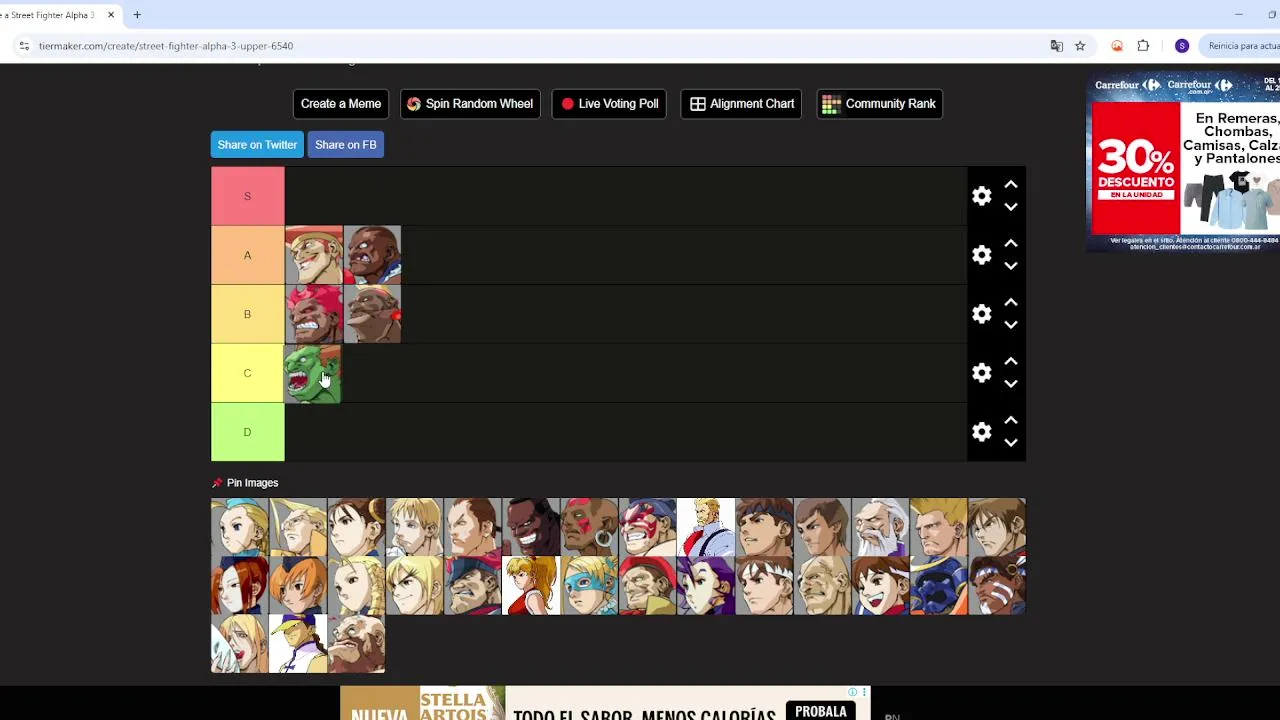Screen dimensions: 1280x720
Task: Open settings gear for tier B row
Action: coord(982,314)
